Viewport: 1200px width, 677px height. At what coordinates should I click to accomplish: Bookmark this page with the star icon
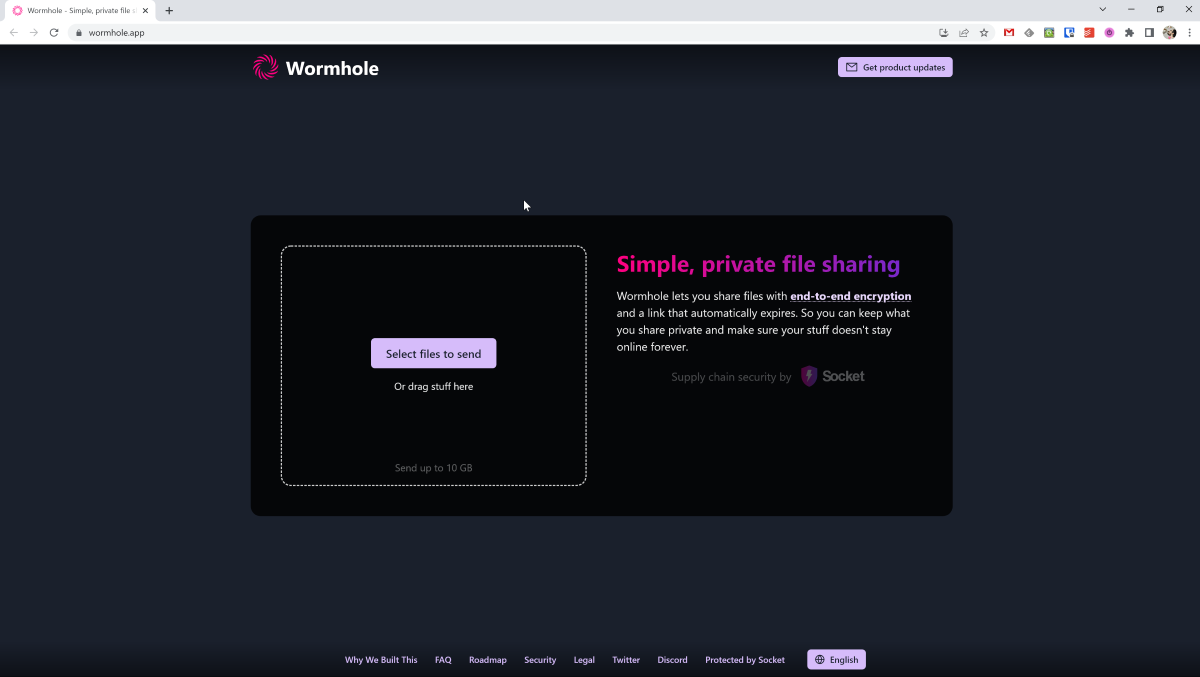(984, 32)
